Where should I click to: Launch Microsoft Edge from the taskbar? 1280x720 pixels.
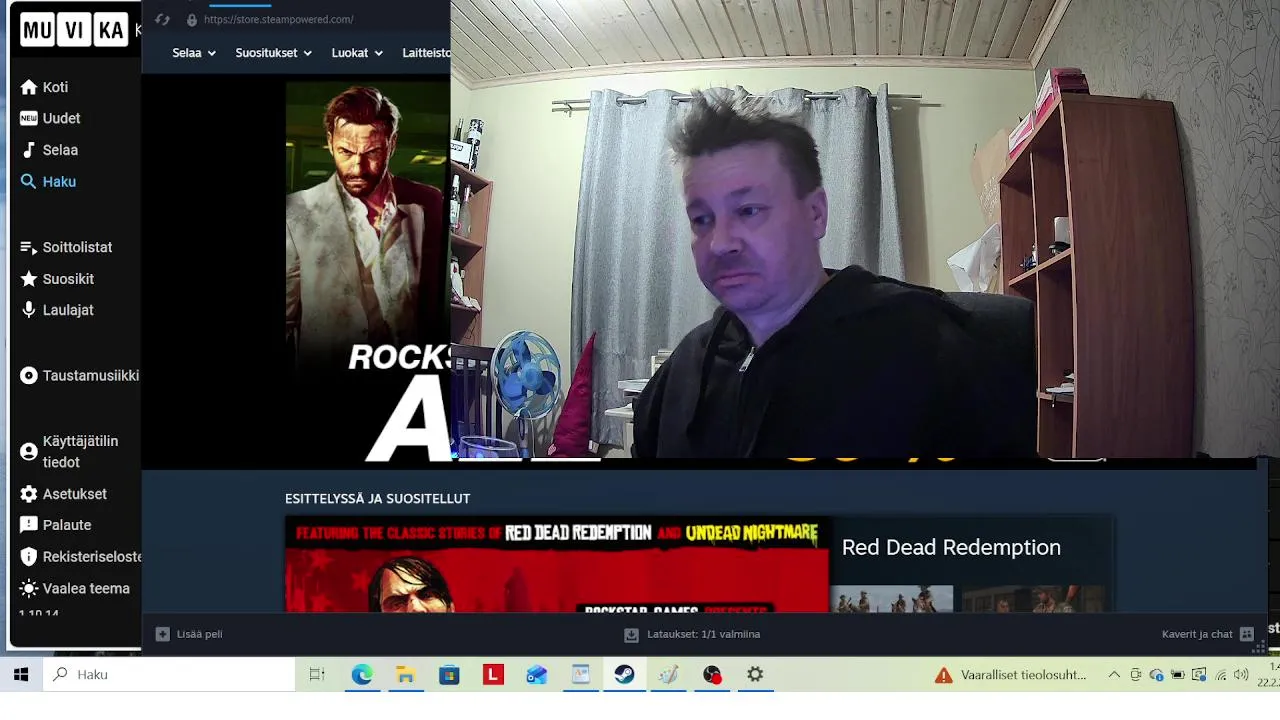[361, 675]
